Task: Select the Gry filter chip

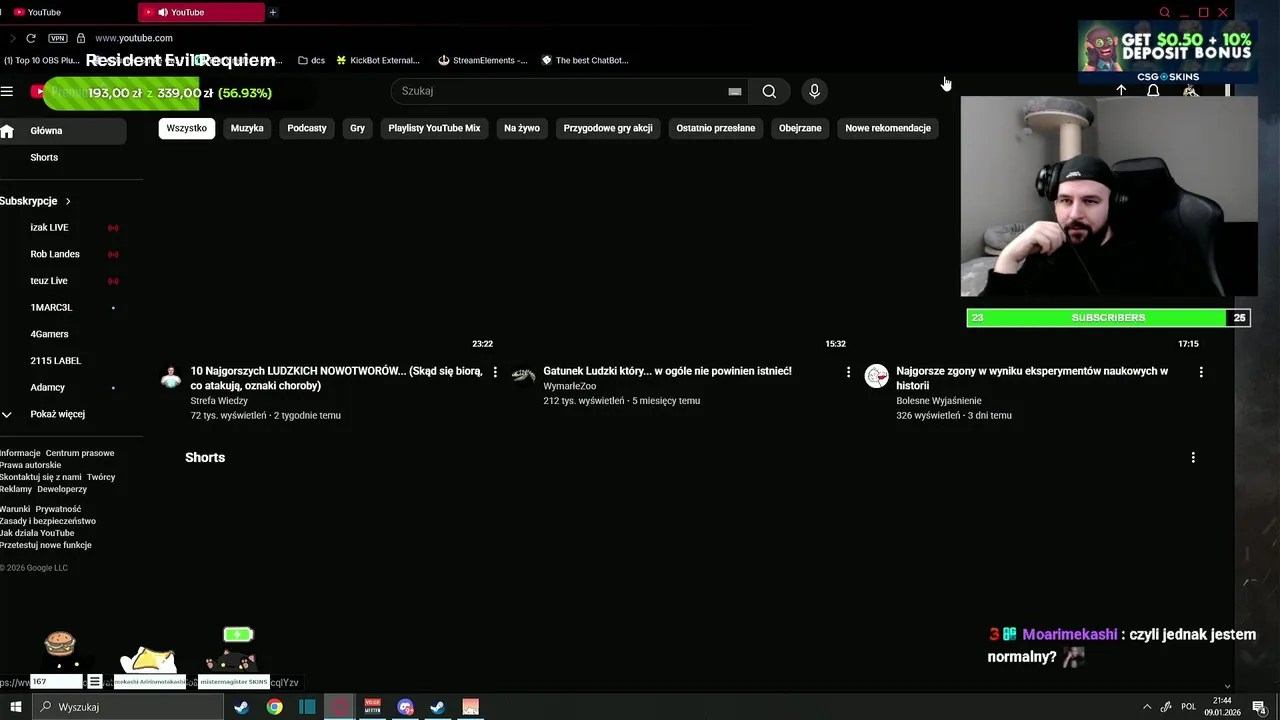Action: coord(357,128)
